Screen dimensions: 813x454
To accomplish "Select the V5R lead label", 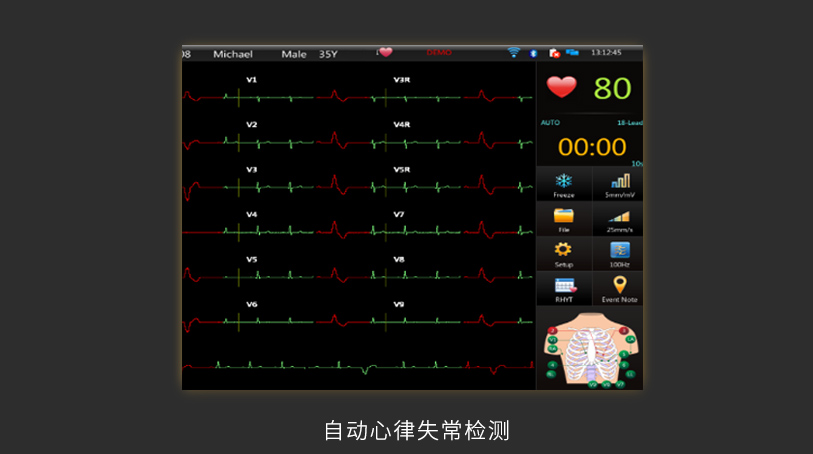I will click(x=402, y=169).
